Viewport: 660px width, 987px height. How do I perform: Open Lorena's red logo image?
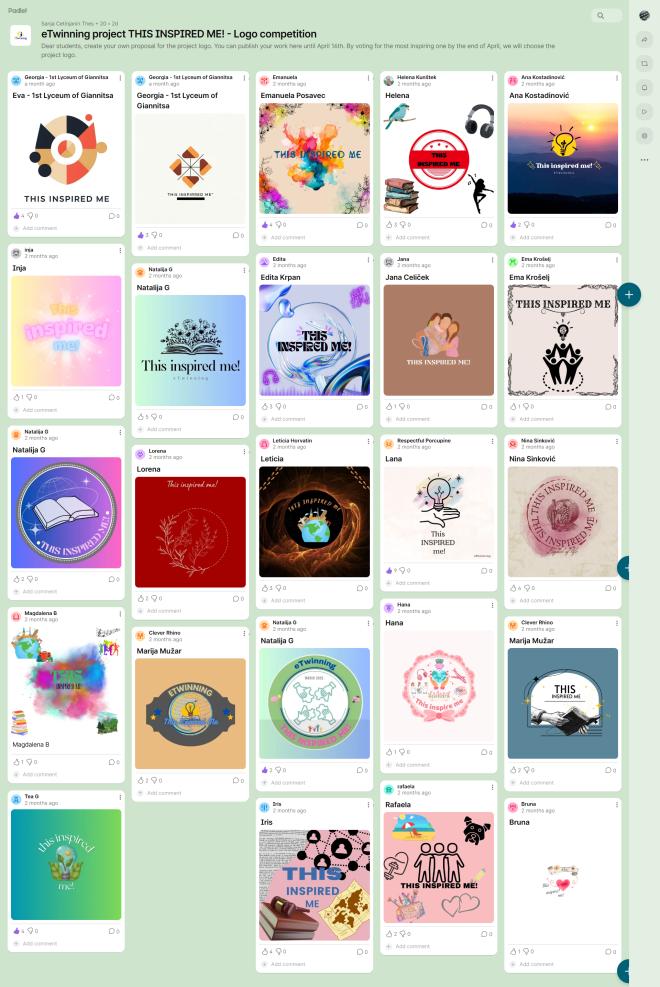coord(191,533)
